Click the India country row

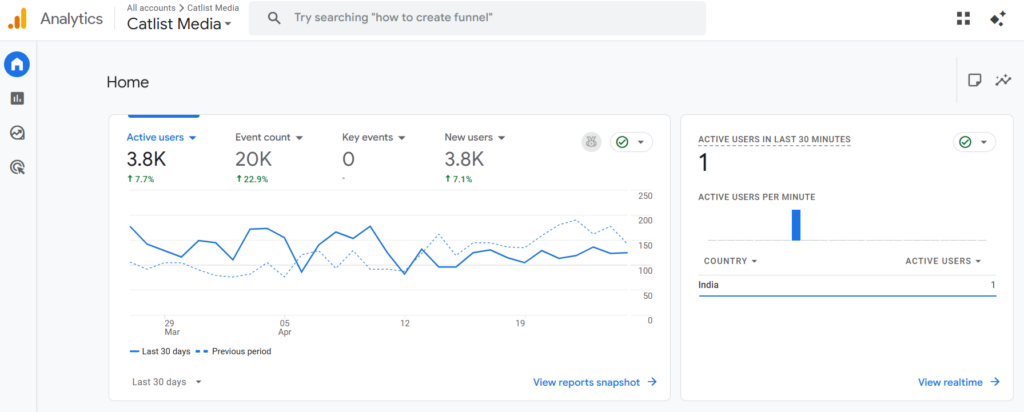[x=847, y=285]
